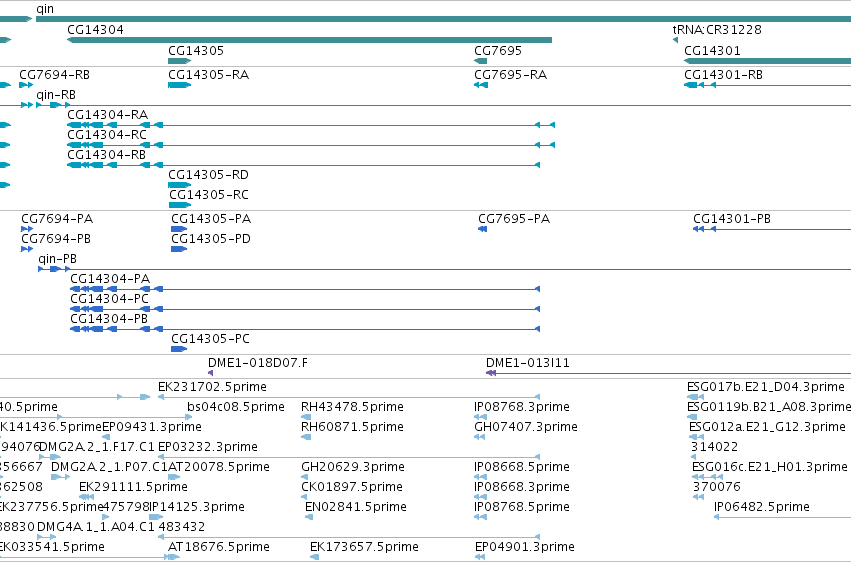Click the DMG2A.2_1.F17.C1 label
Image resolution: width=851 pixels, height=562 pixels.
click(97, 447)
